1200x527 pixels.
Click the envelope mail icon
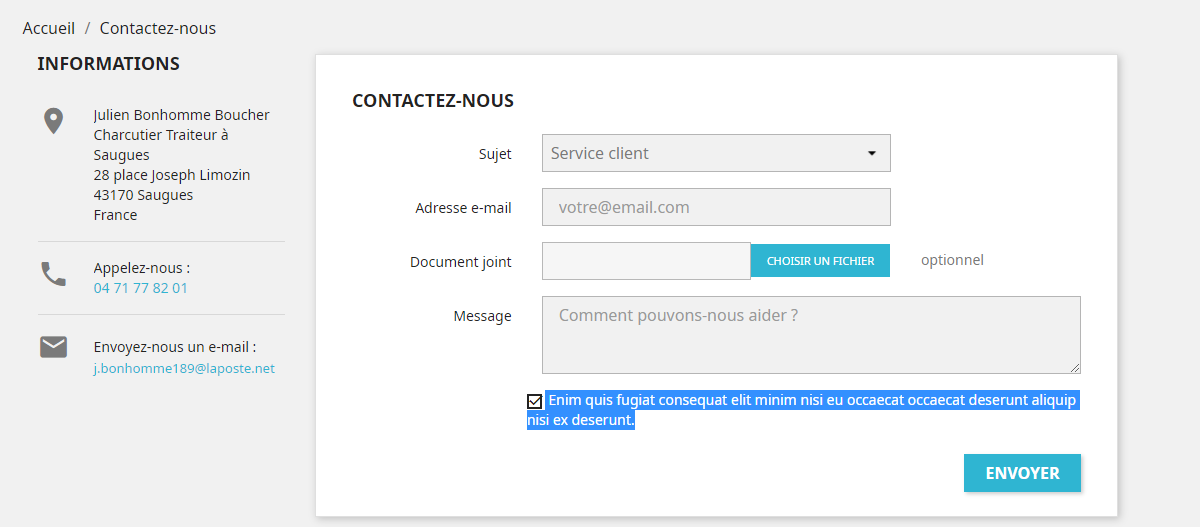tap(53, 347)
